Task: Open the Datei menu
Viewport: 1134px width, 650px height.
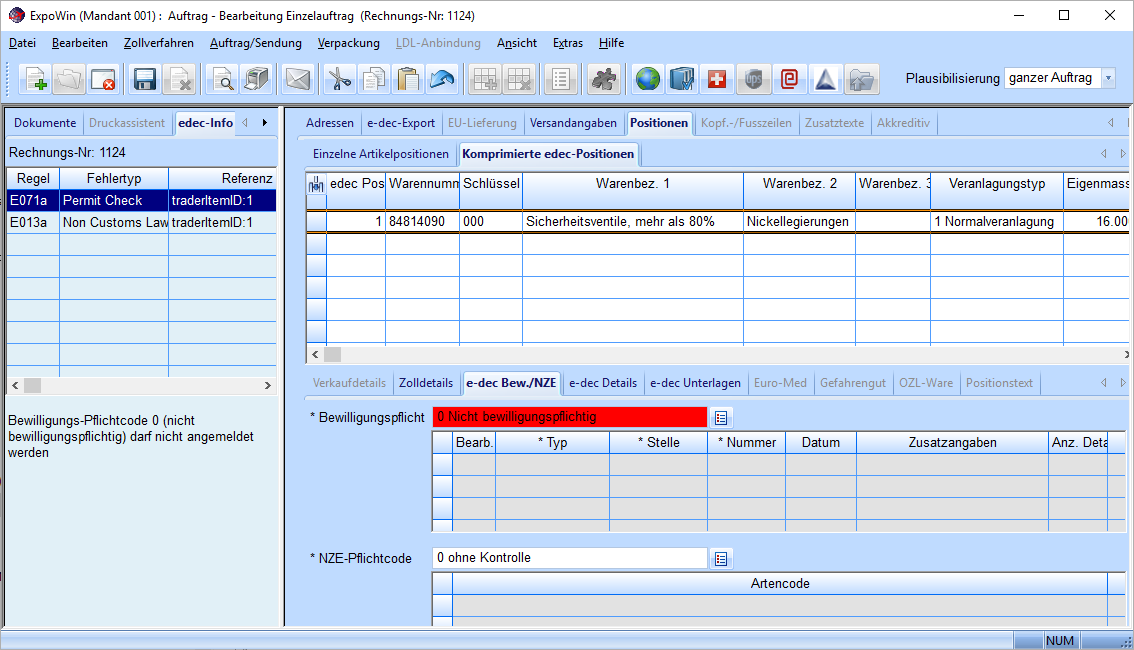Action: coord(22,43)
